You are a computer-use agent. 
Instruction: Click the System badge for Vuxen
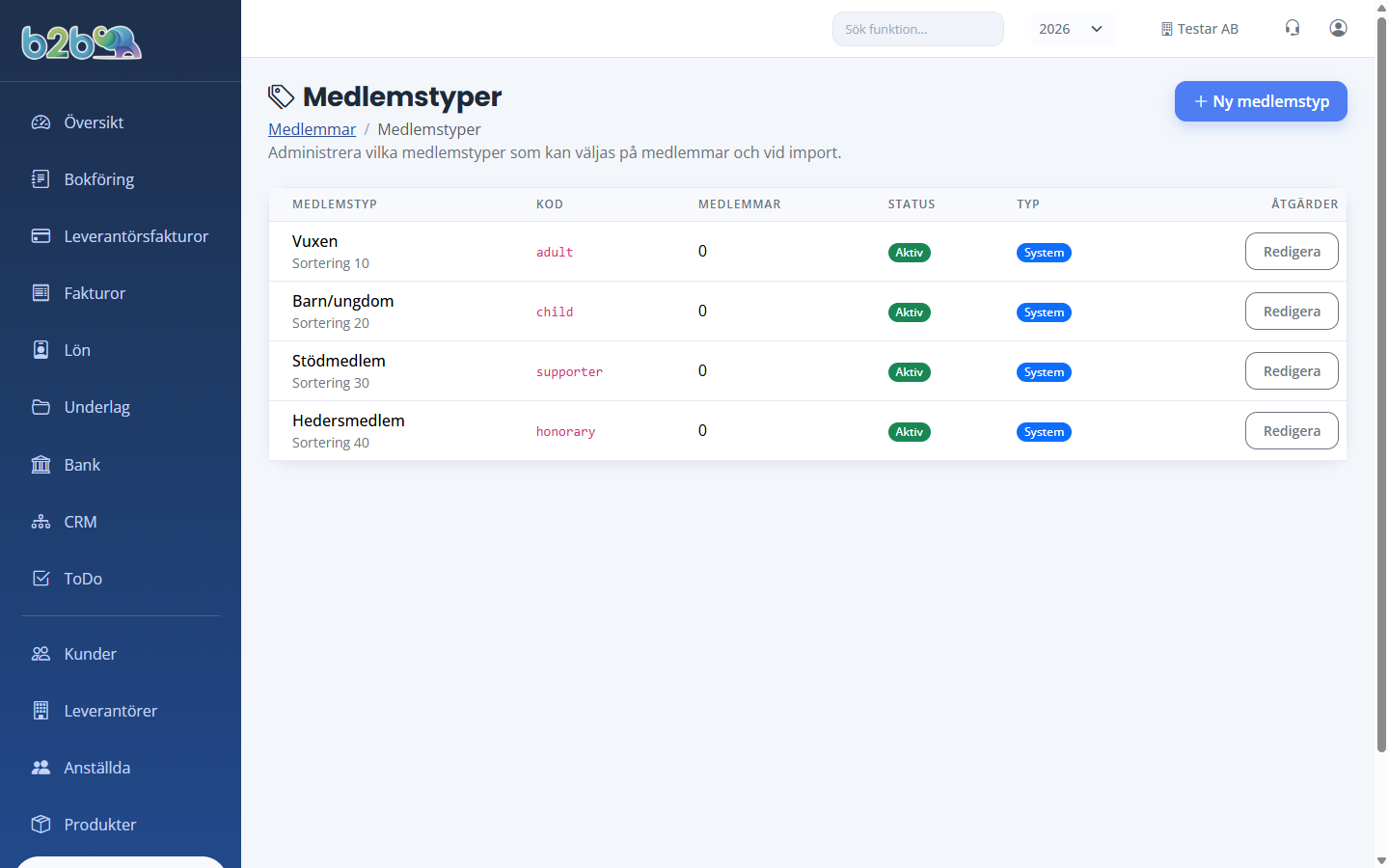[x=1044, y=253]
